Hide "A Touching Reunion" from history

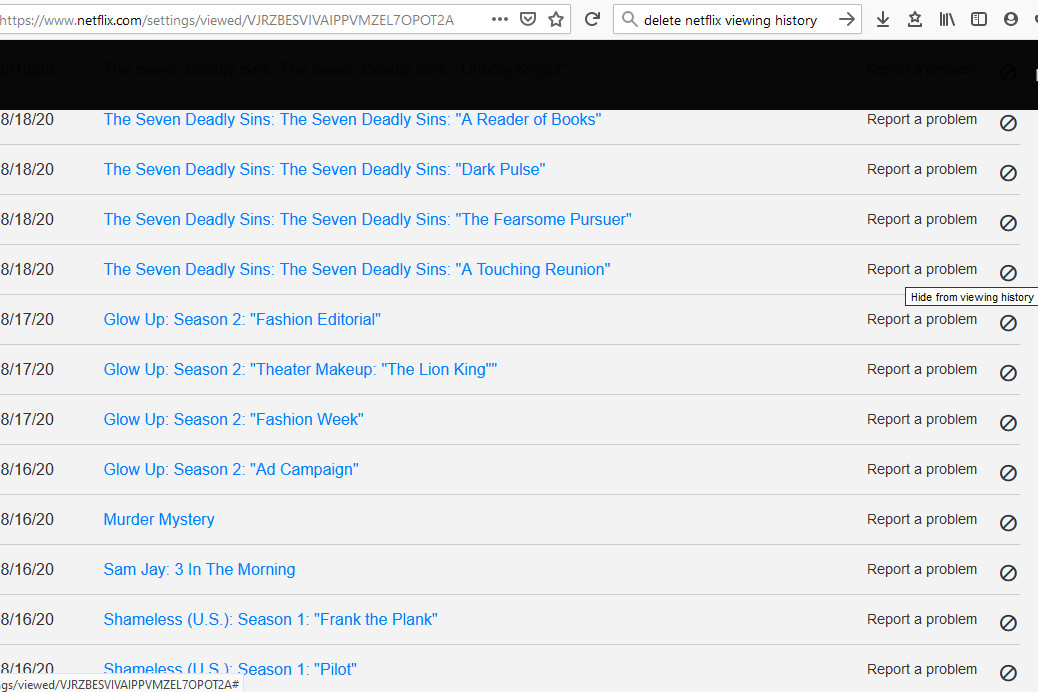click(x=1008, y=273)
